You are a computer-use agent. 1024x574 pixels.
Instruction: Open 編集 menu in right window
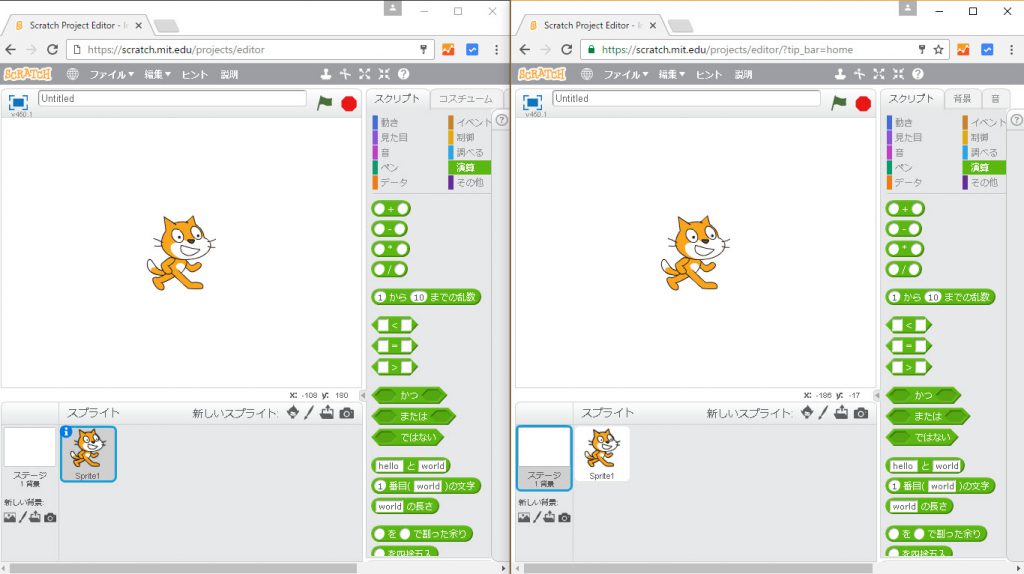point(671,74)
